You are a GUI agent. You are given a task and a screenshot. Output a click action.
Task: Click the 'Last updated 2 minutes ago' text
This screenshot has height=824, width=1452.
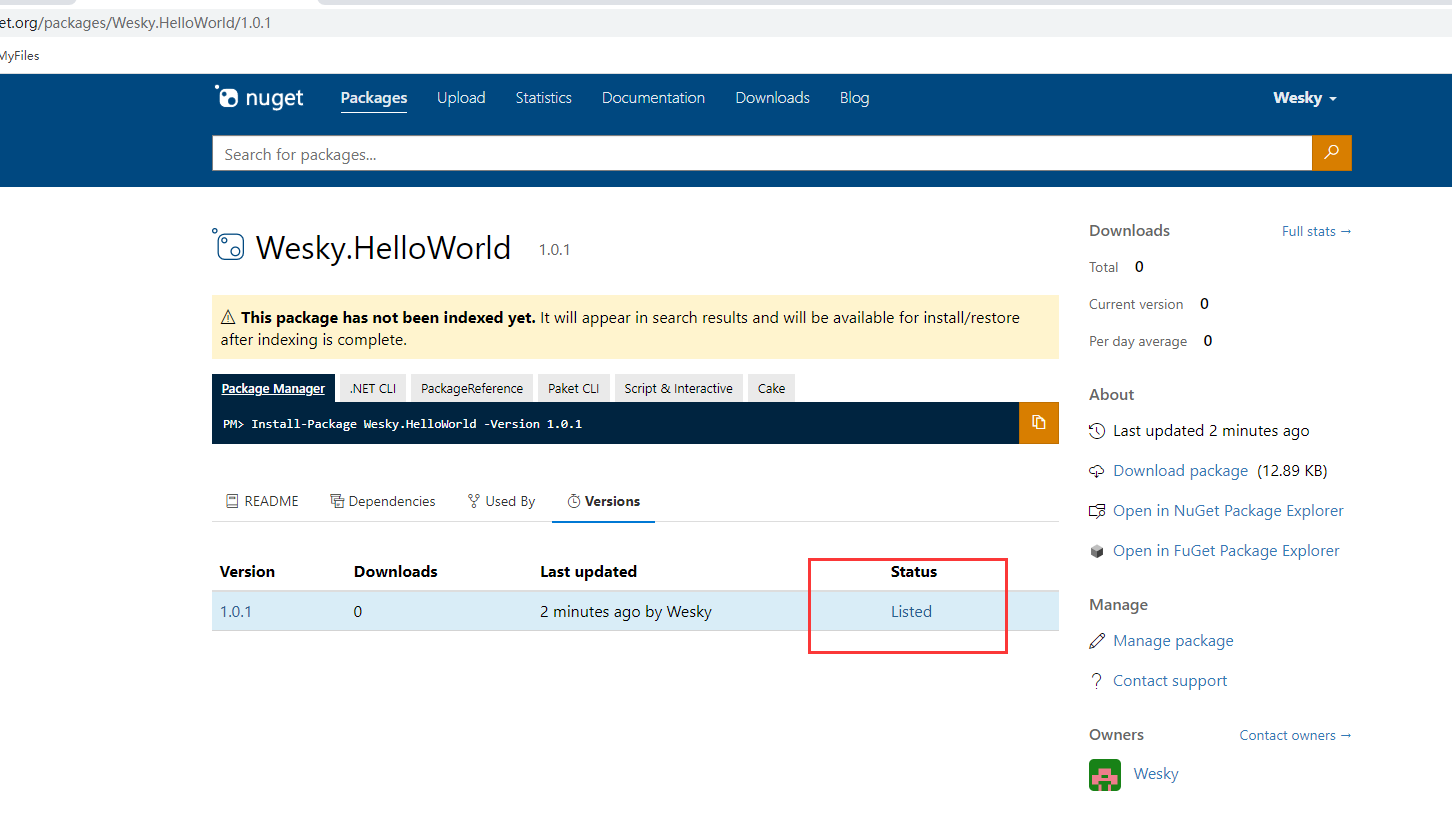(x=1211, y=431)
